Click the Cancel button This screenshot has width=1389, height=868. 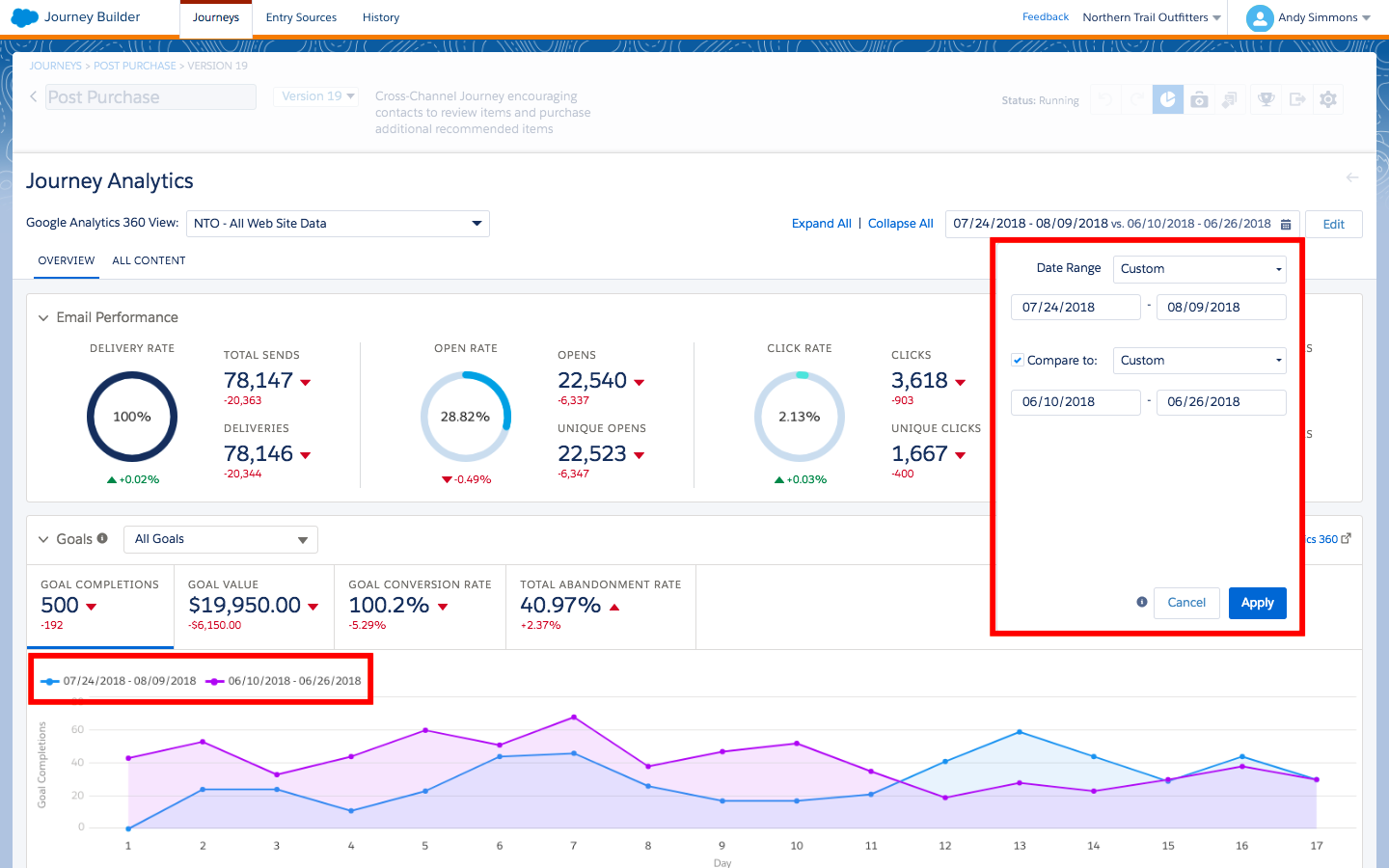(1186, 603)
